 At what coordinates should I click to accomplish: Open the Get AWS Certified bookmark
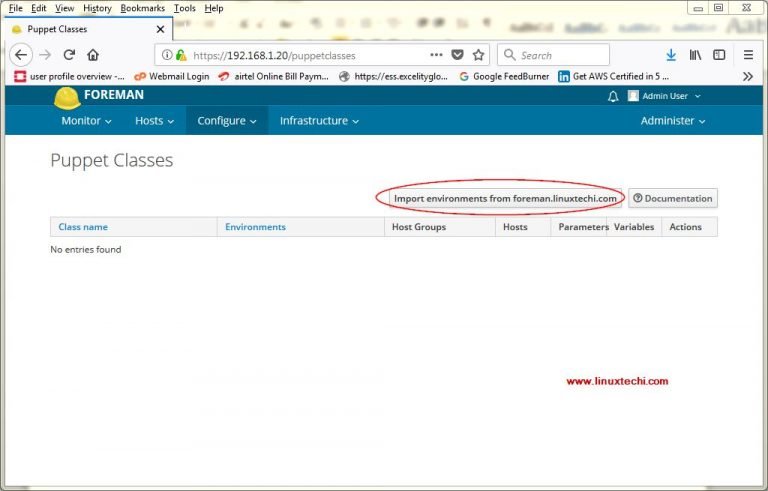613,76
